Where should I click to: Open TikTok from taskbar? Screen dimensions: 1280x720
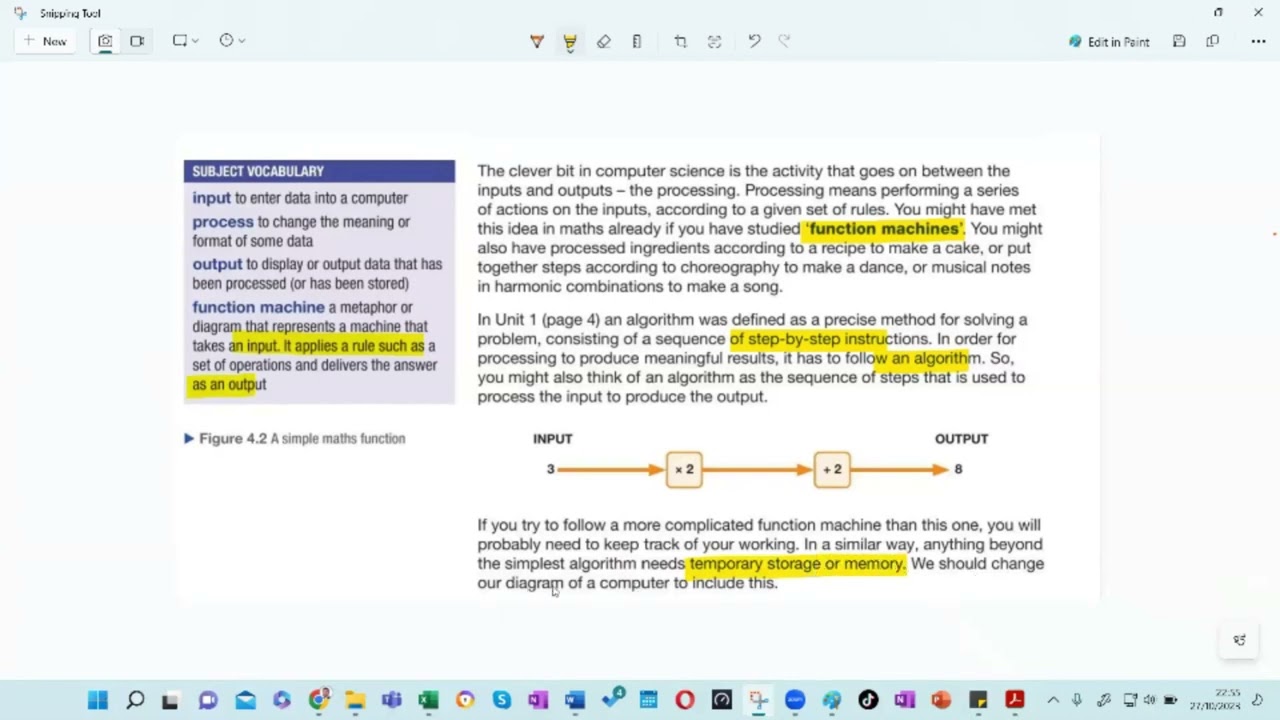click(868, 700)
